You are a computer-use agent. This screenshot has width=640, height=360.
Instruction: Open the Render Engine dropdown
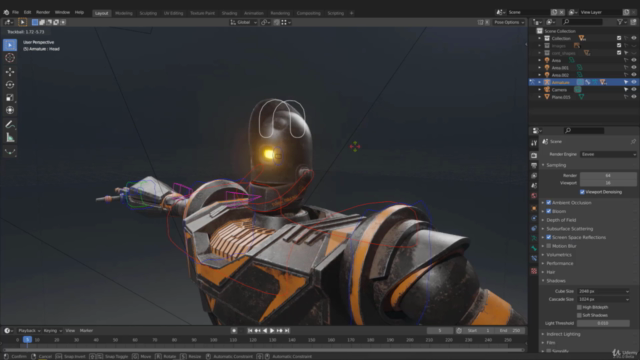pyautogui.click(x=608, y=154)
